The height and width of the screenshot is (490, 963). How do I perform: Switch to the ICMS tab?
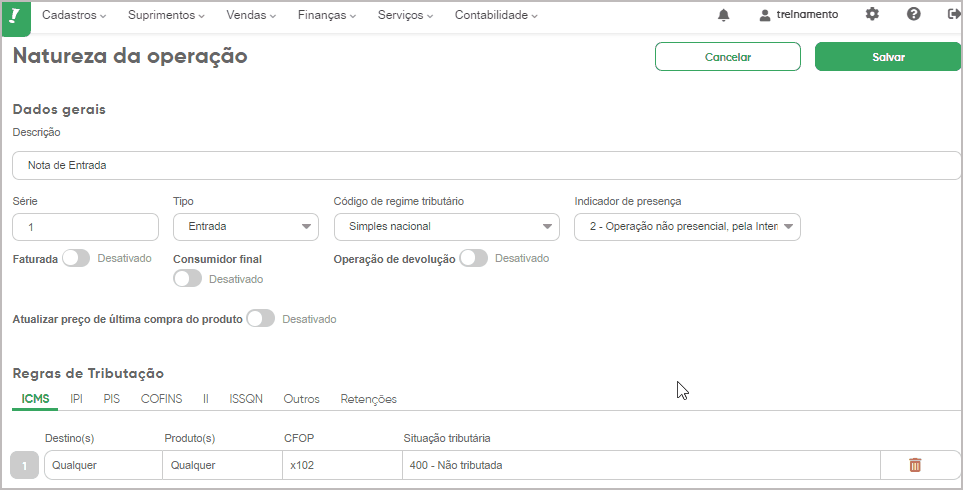pos(35,399)
